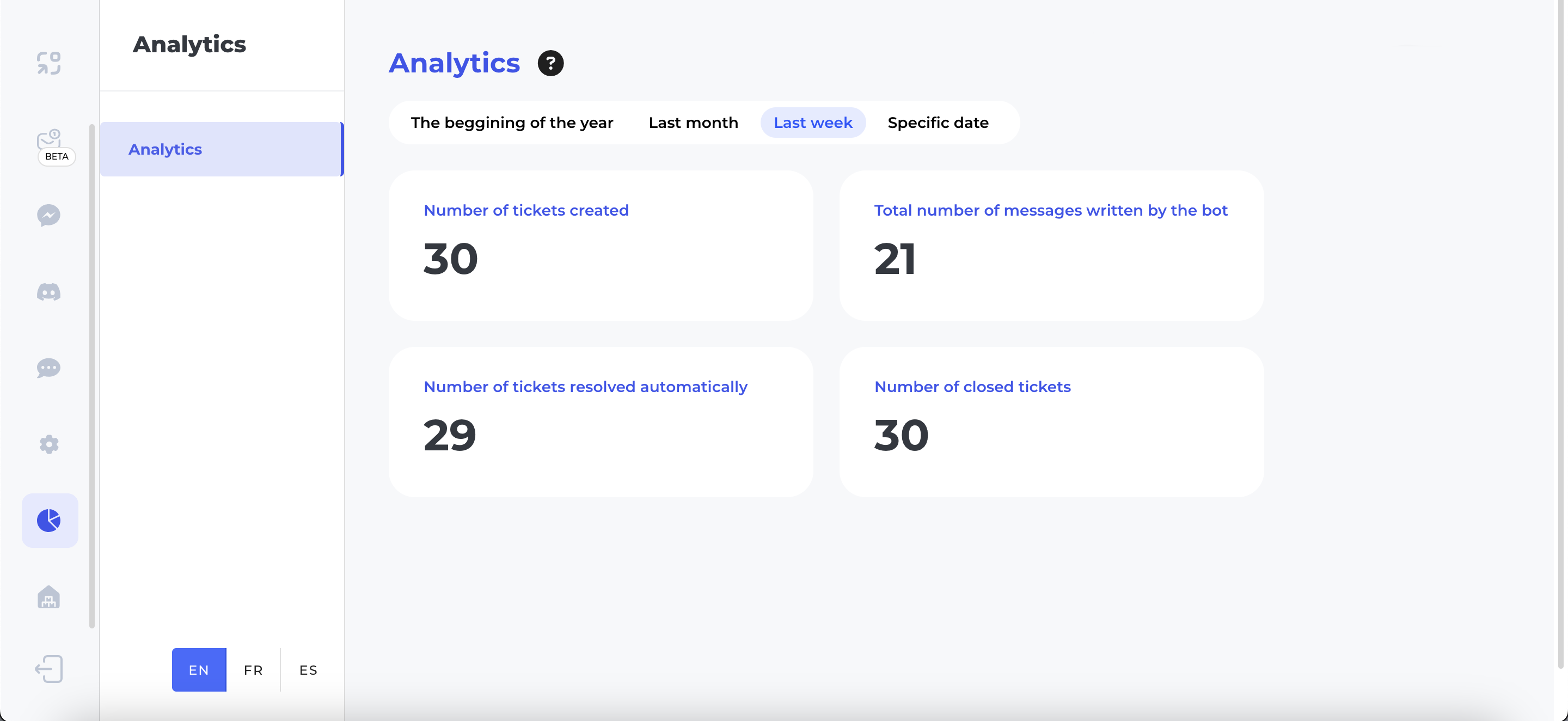Screen dimensions: 1568x721
Task: Switch the interface language to ES
Action: pos(308,669)
